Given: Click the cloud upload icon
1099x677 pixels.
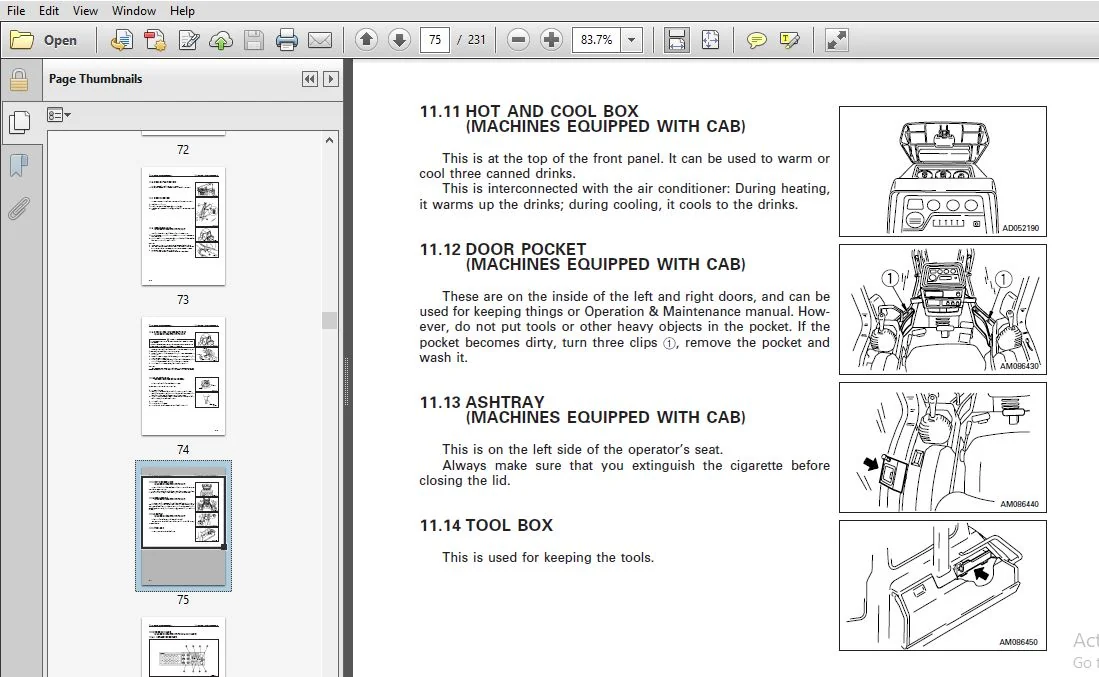Looking at the screenshot, I should point(221,40).
